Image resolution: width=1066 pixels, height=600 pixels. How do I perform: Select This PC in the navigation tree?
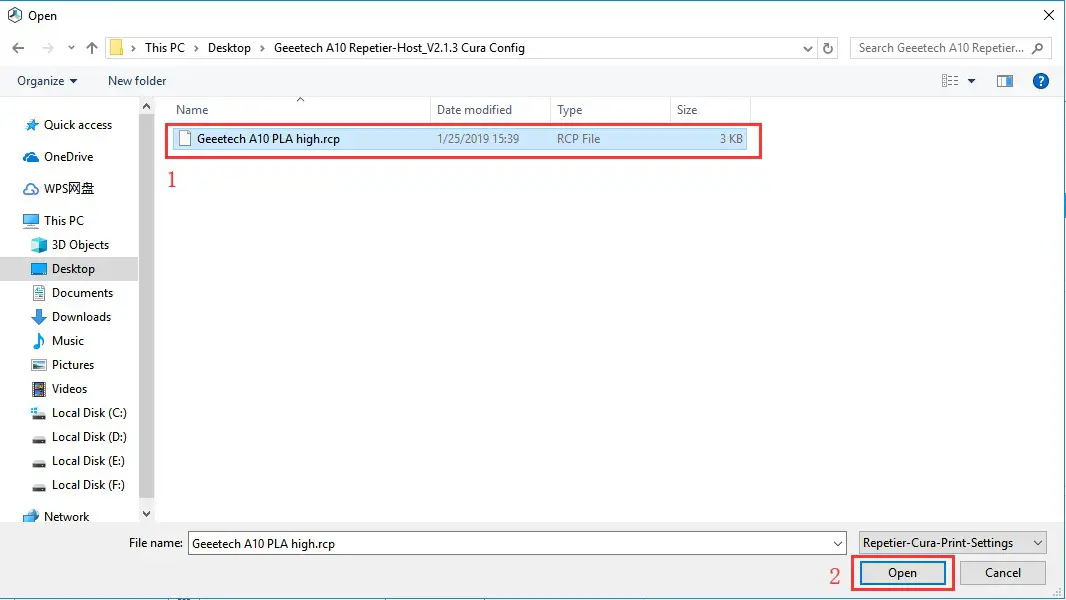coord(64,221)
